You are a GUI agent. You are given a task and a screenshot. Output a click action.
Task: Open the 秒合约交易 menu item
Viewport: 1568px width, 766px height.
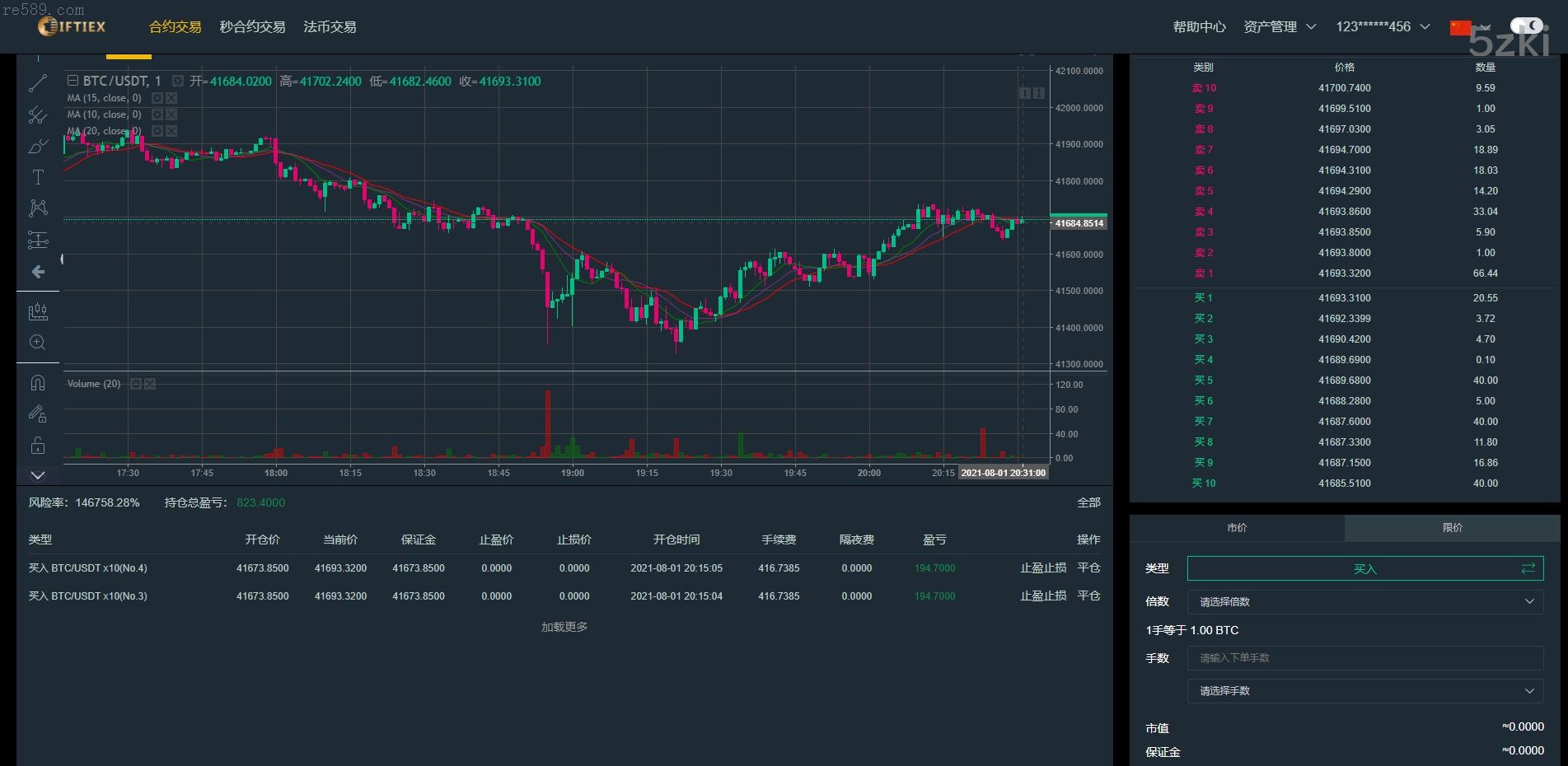[x=252, y=27]
